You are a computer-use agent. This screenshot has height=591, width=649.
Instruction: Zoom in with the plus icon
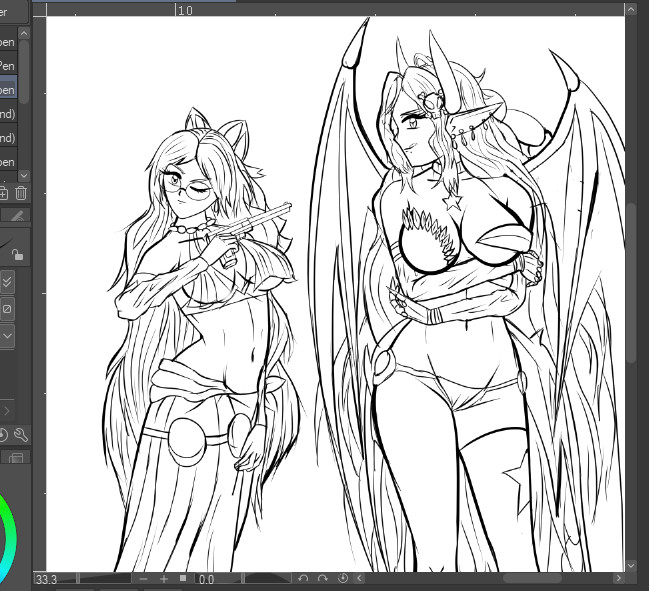pyautogui.click(x=164, y=579)
